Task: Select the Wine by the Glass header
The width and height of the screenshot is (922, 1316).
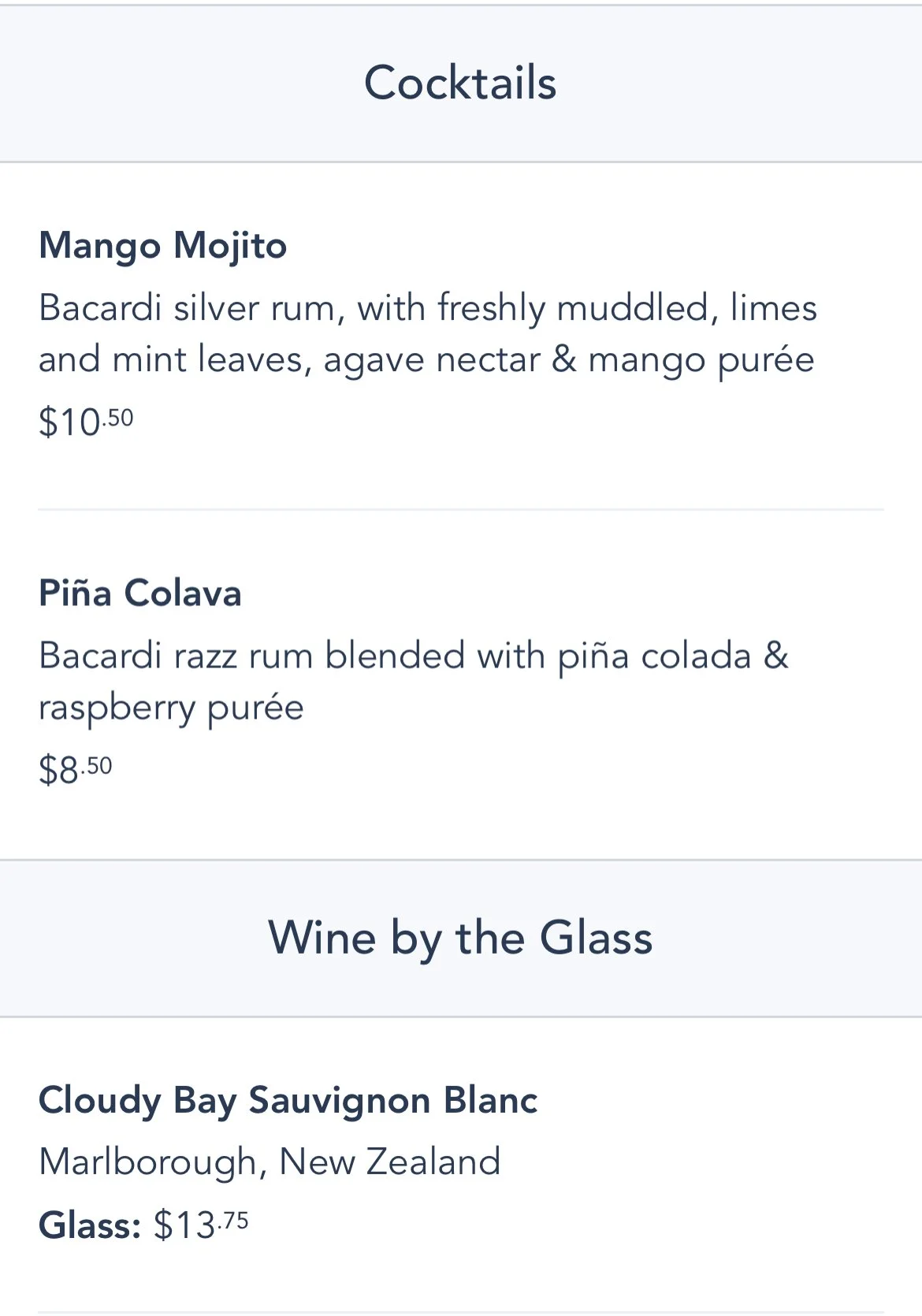Action: [x=460, y=938]
